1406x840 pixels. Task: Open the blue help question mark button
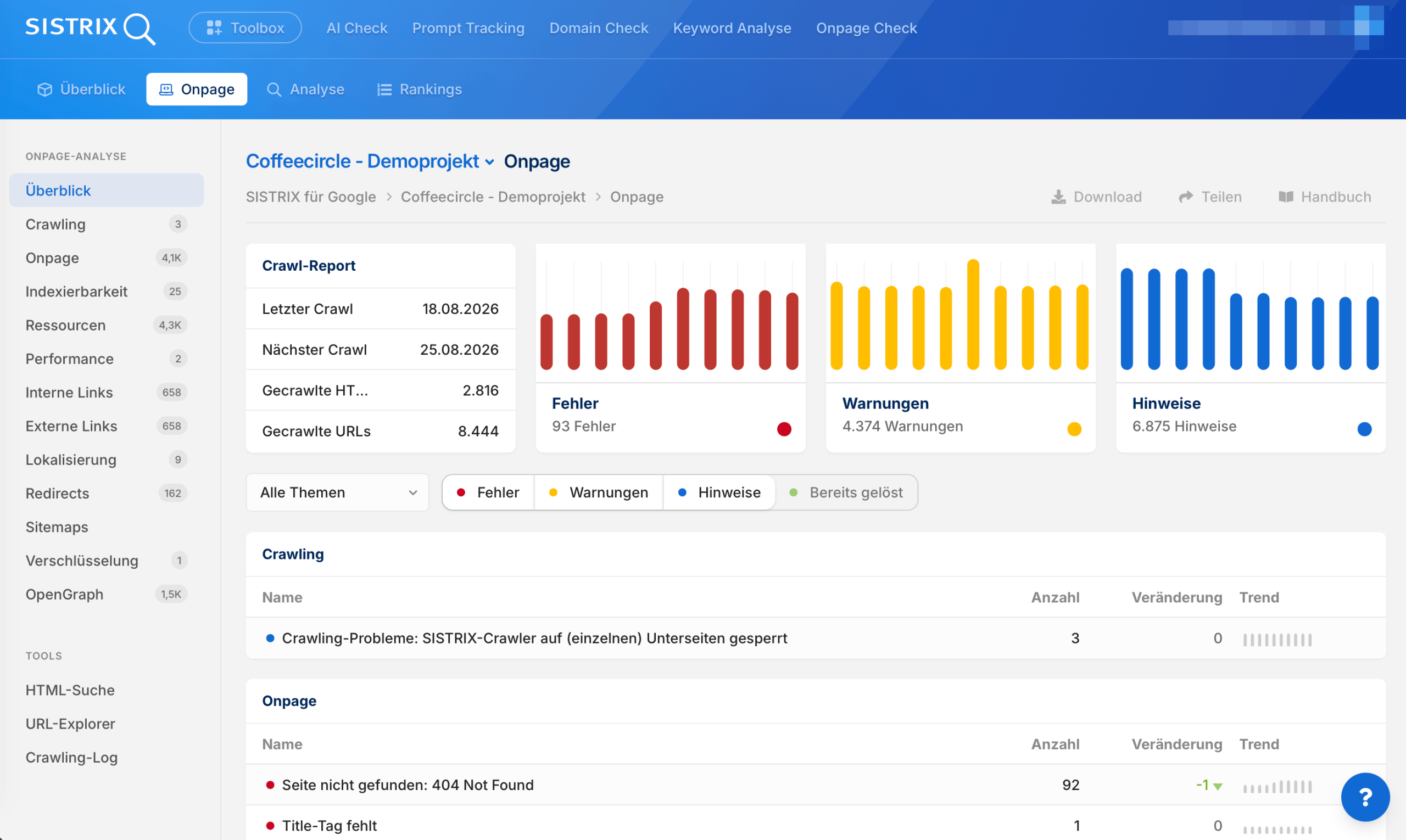tap(1365, 797)
